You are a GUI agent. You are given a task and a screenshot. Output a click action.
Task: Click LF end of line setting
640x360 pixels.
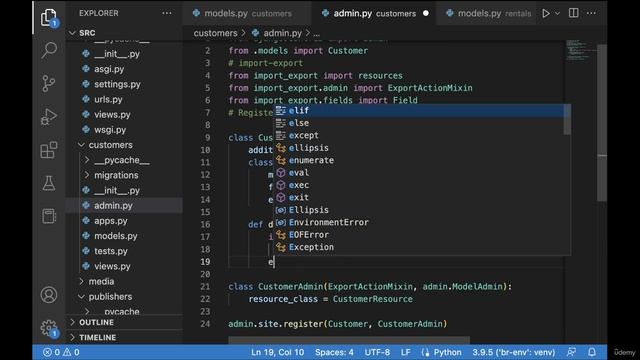405,352
